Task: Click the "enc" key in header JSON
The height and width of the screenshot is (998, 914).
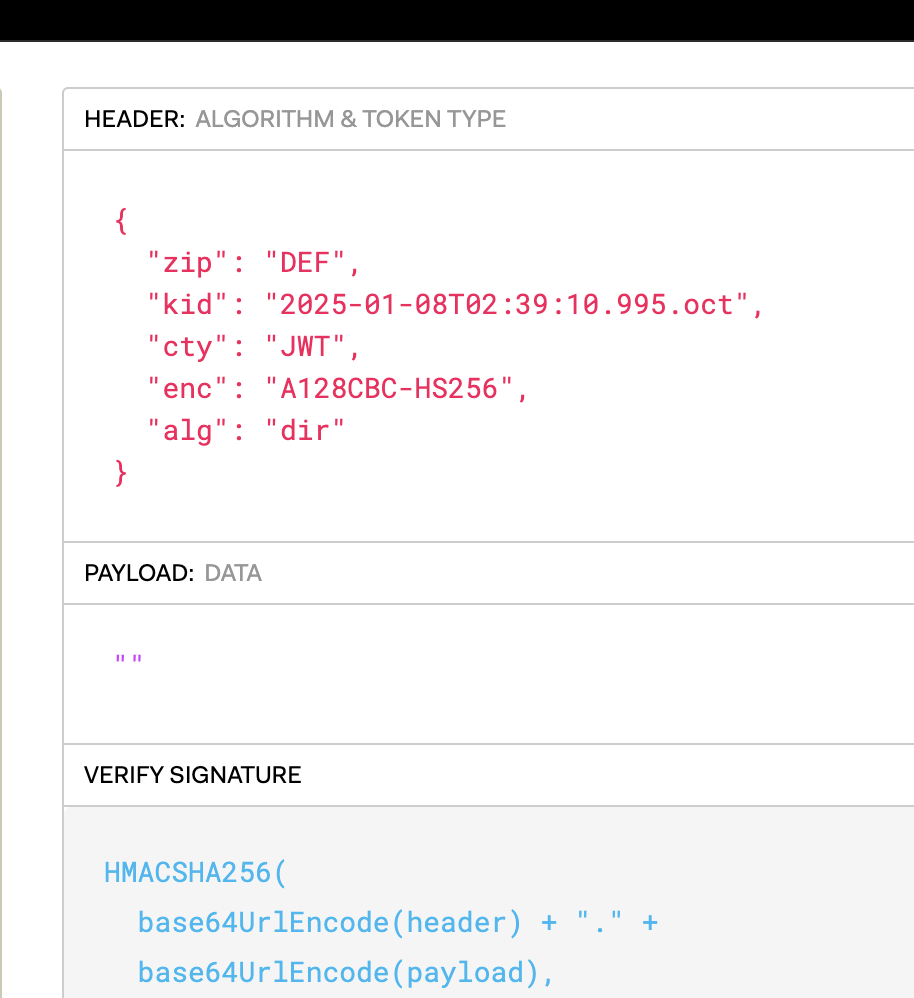Action: pos(181,388)
